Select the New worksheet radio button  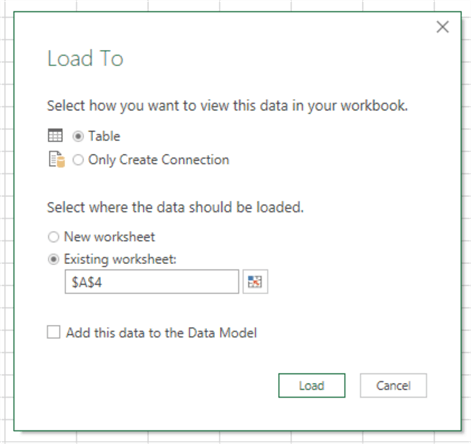pyautogui.click(x=53, y=237)
